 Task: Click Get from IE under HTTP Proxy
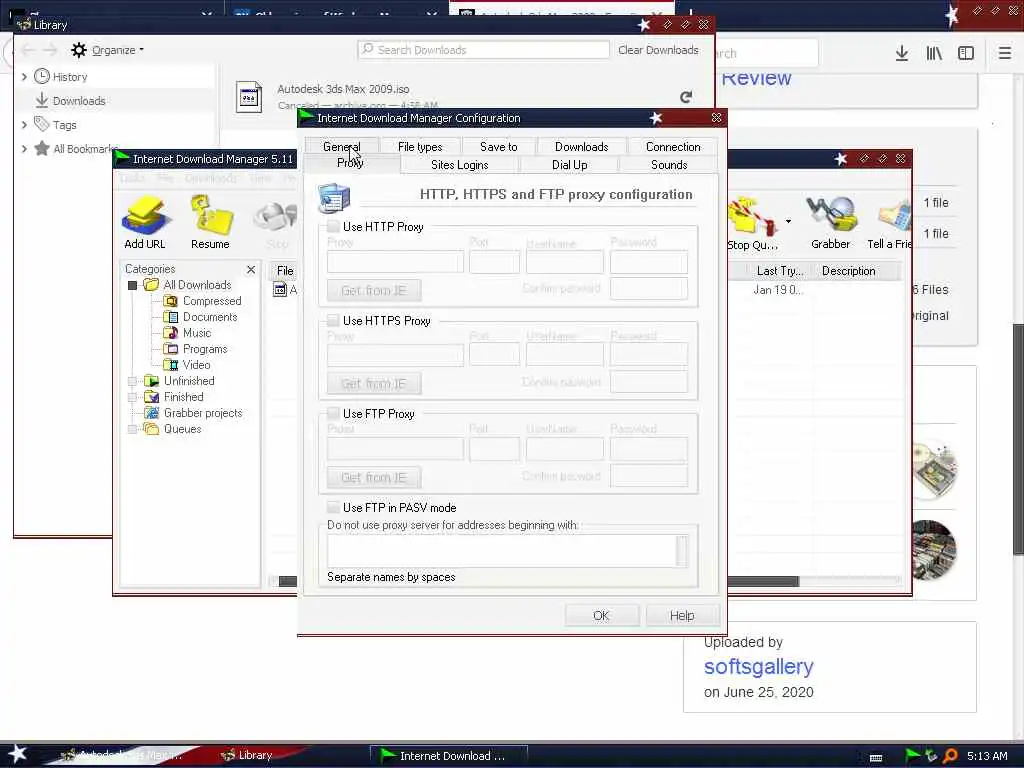point(374,291)
